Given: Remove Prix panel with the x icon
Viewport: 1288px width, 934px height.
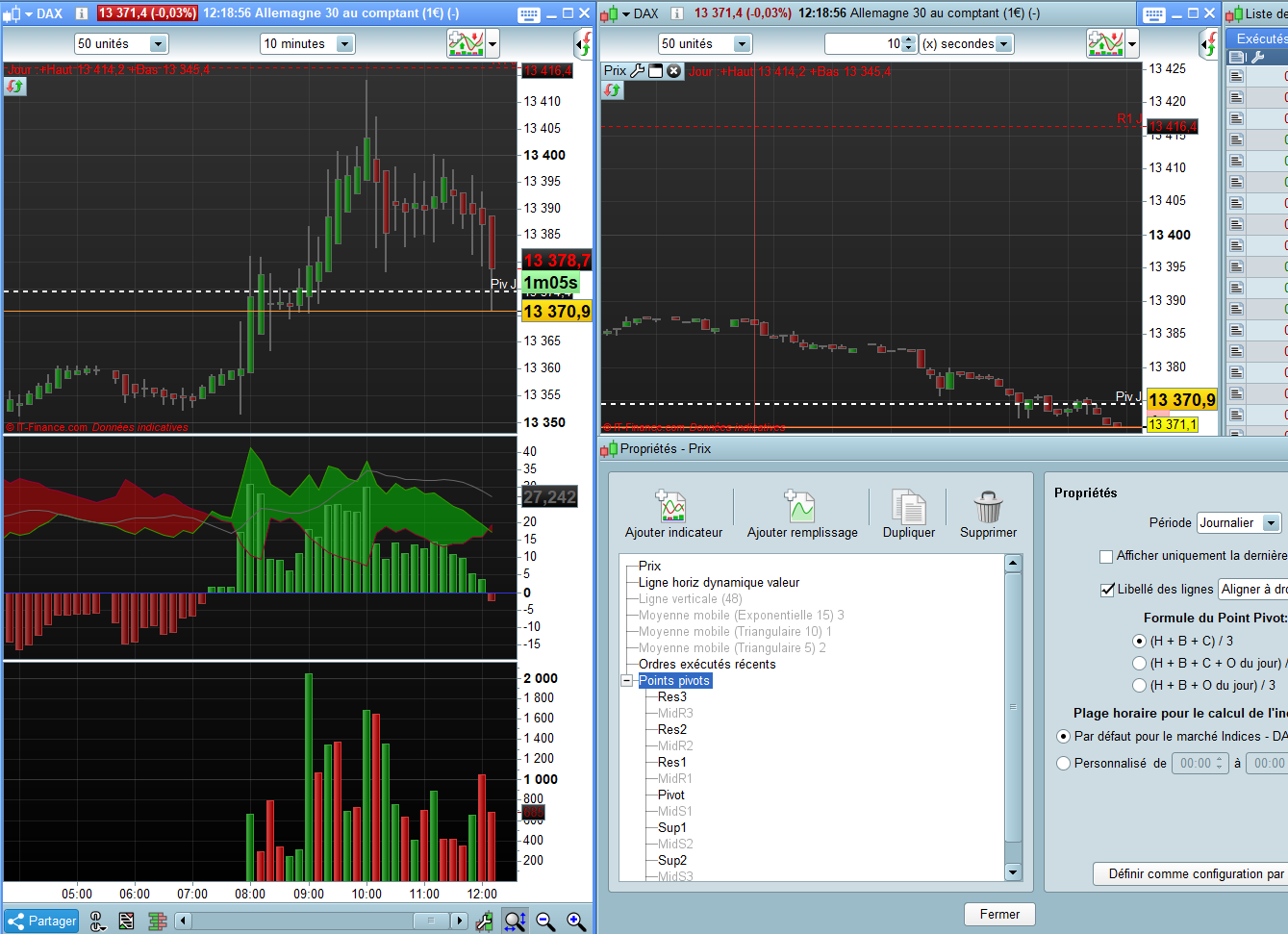Looking at the screenshot, I should pyautogui.click(x=673, y=71).
